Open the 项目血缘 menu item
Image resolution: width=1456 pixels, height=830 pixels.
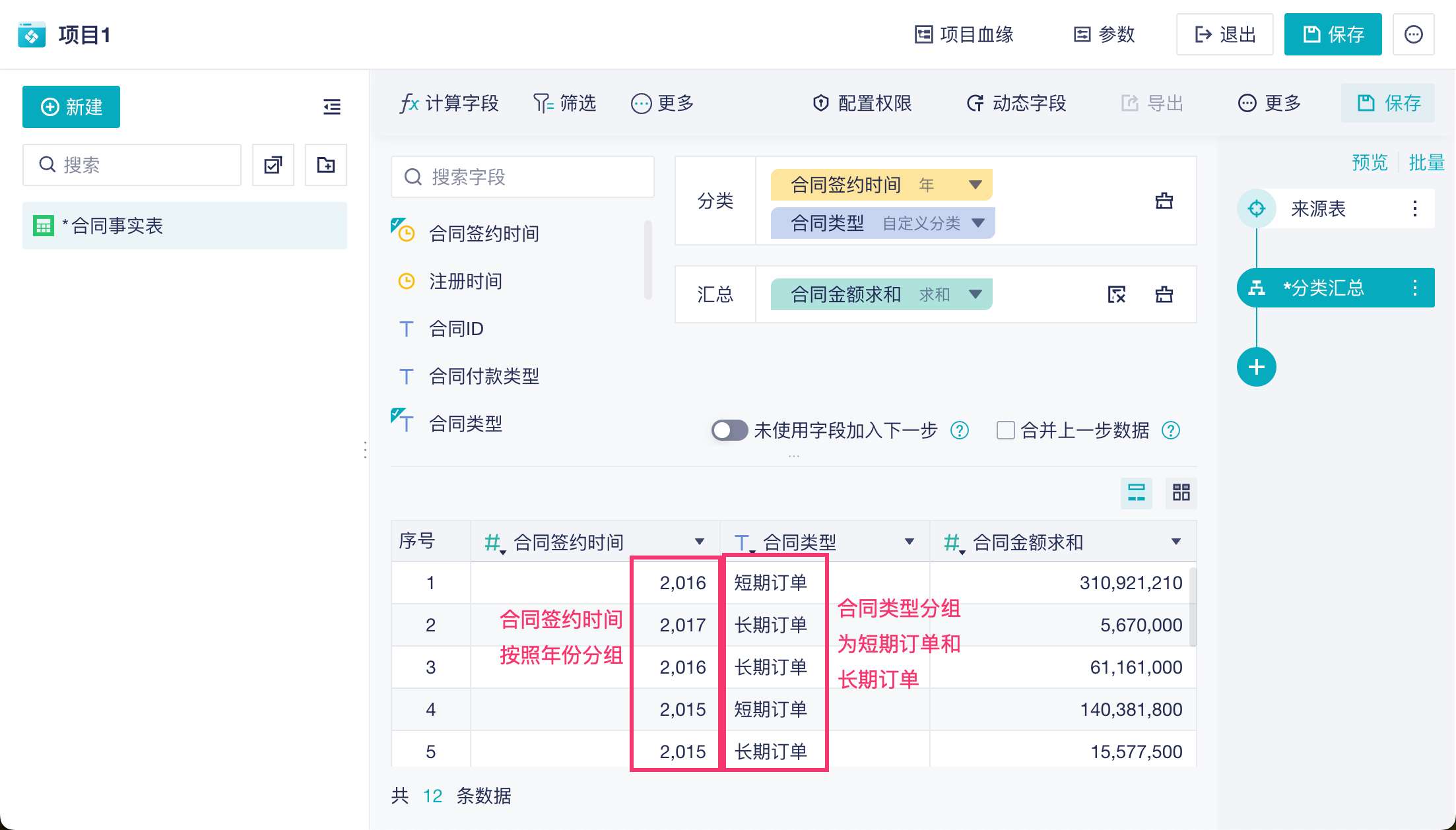(x=964, y=34)
